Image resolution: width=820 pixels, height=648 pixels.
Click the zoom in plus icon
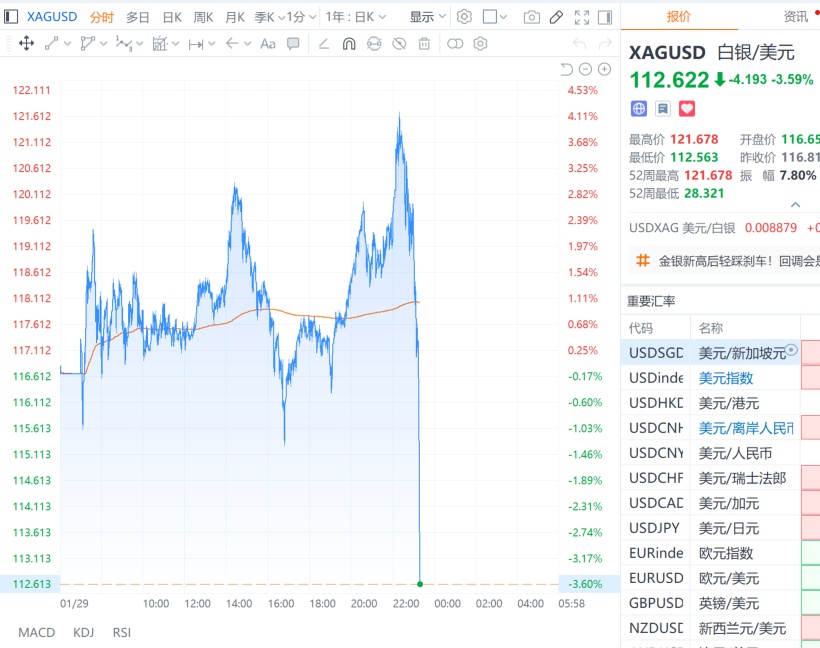[x=605, y=69]
